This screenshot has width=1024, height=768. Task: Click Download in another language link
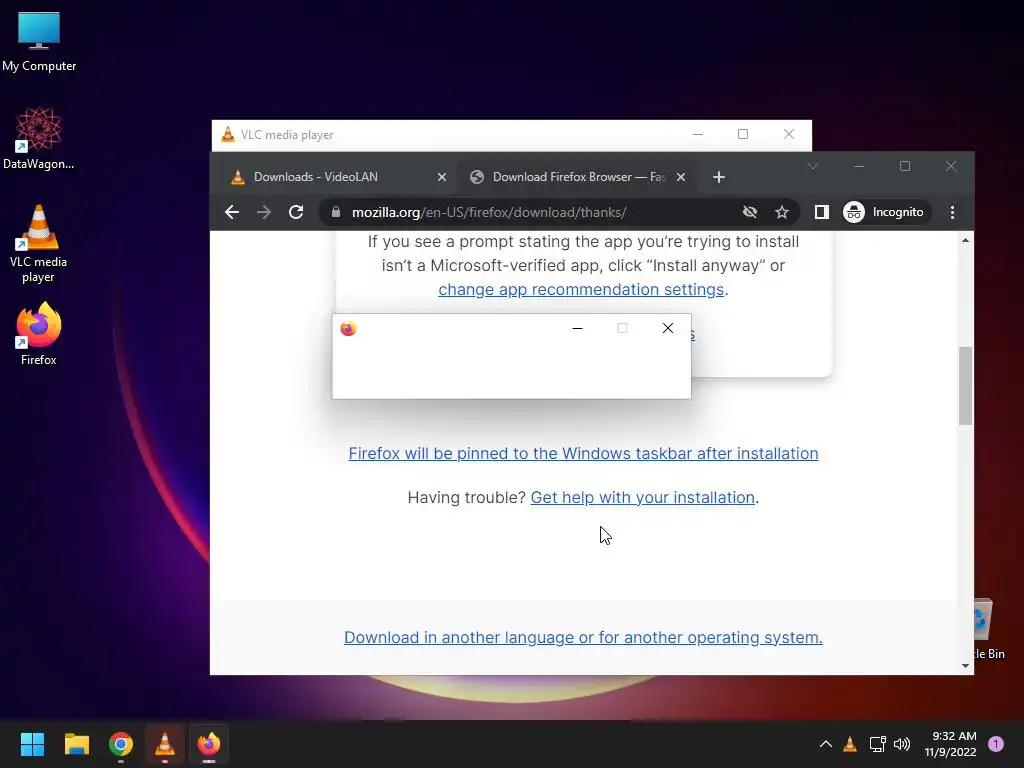point(583,637)
